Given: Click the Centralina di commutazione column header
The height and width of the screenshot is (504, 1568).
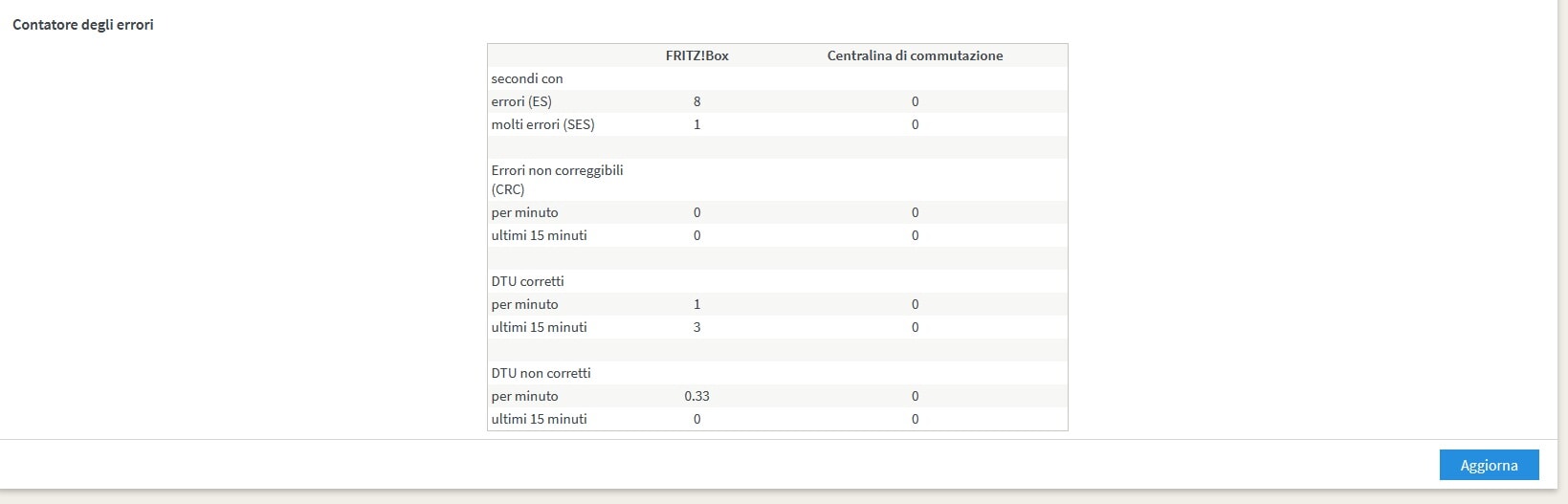Looking at the screenshot, I should point(915,55).
